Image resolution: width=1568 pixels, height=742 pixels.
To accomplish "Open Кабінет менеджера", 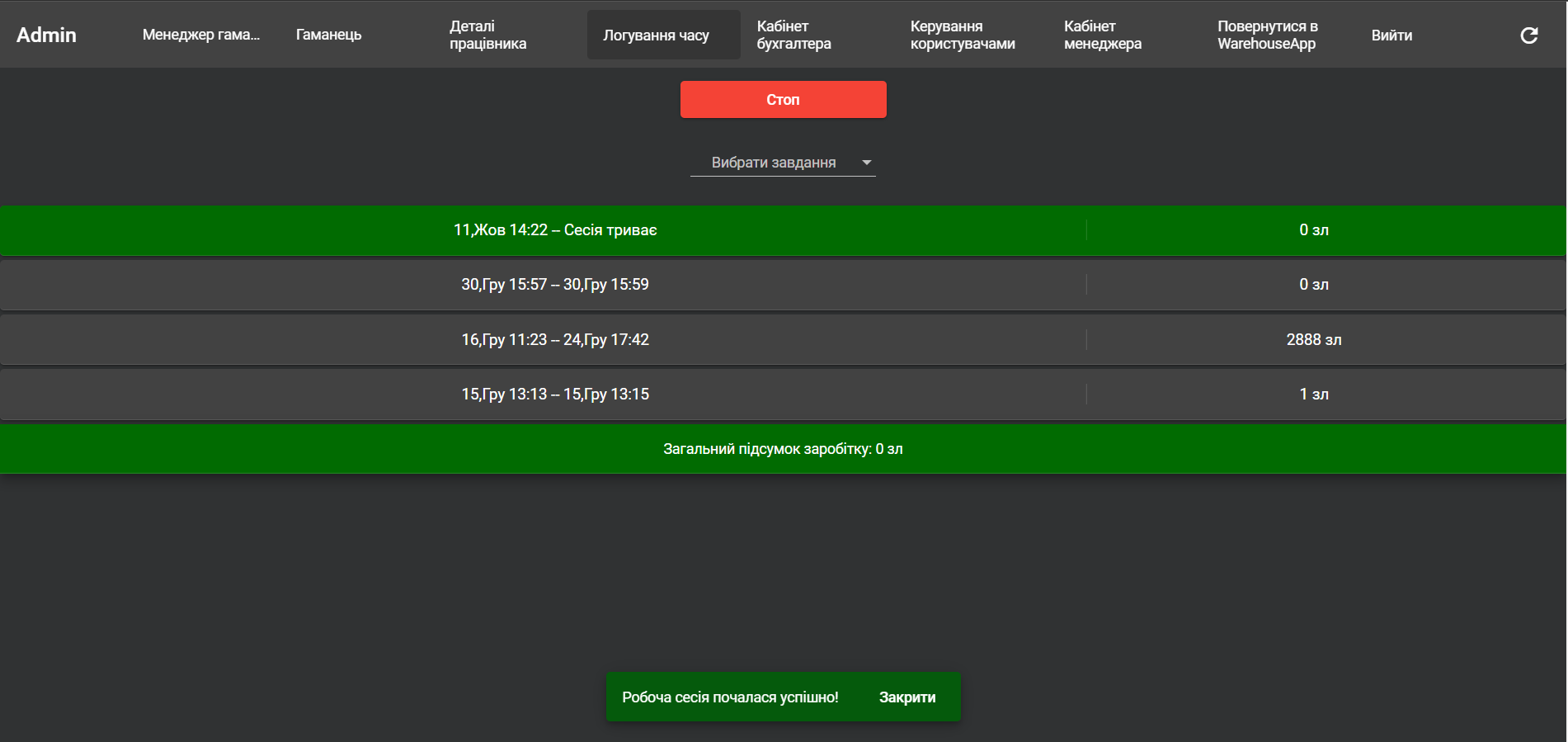I will (x=1103, y=35).
